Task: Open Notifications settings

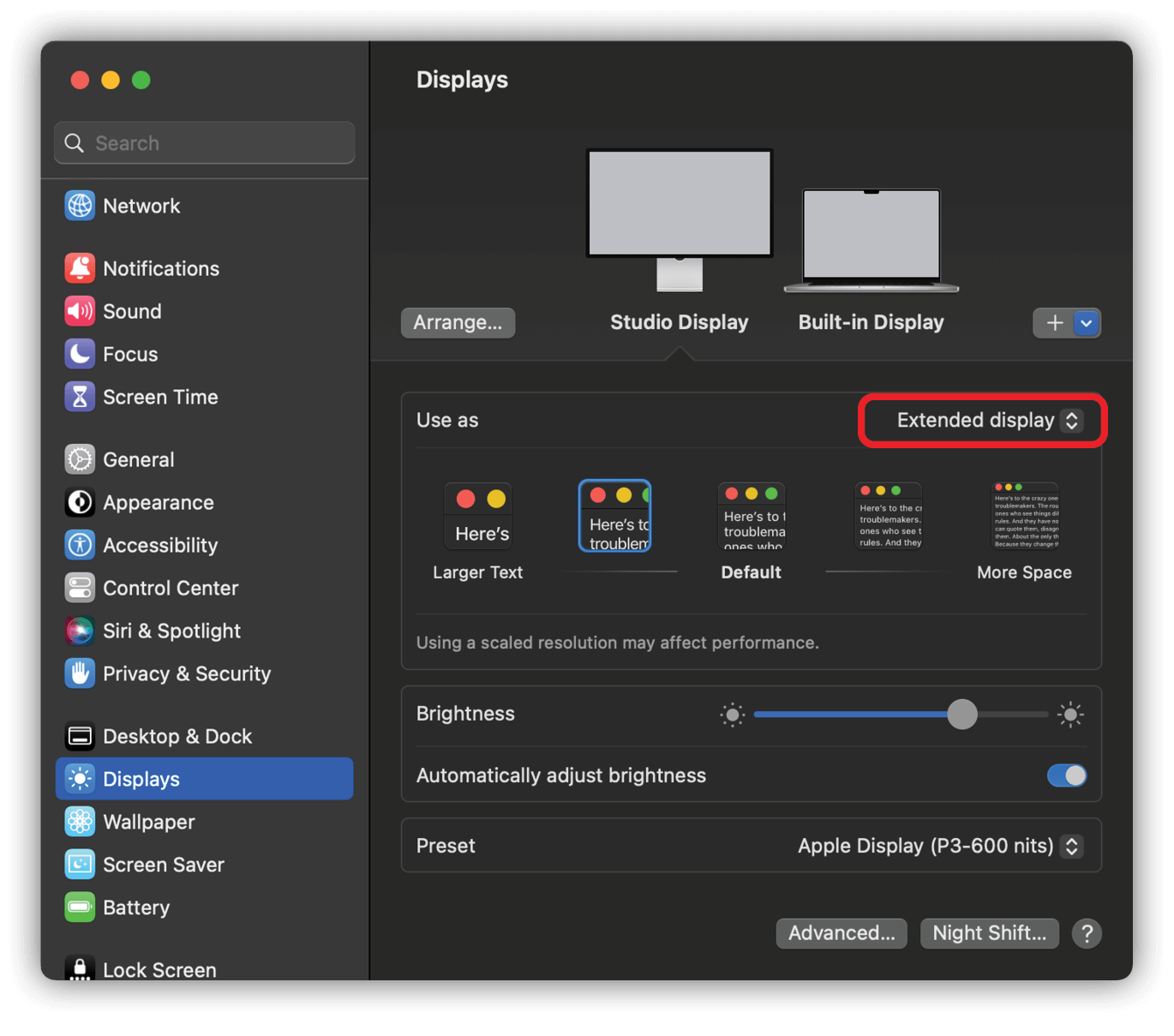Action: (x=204, y=268)
